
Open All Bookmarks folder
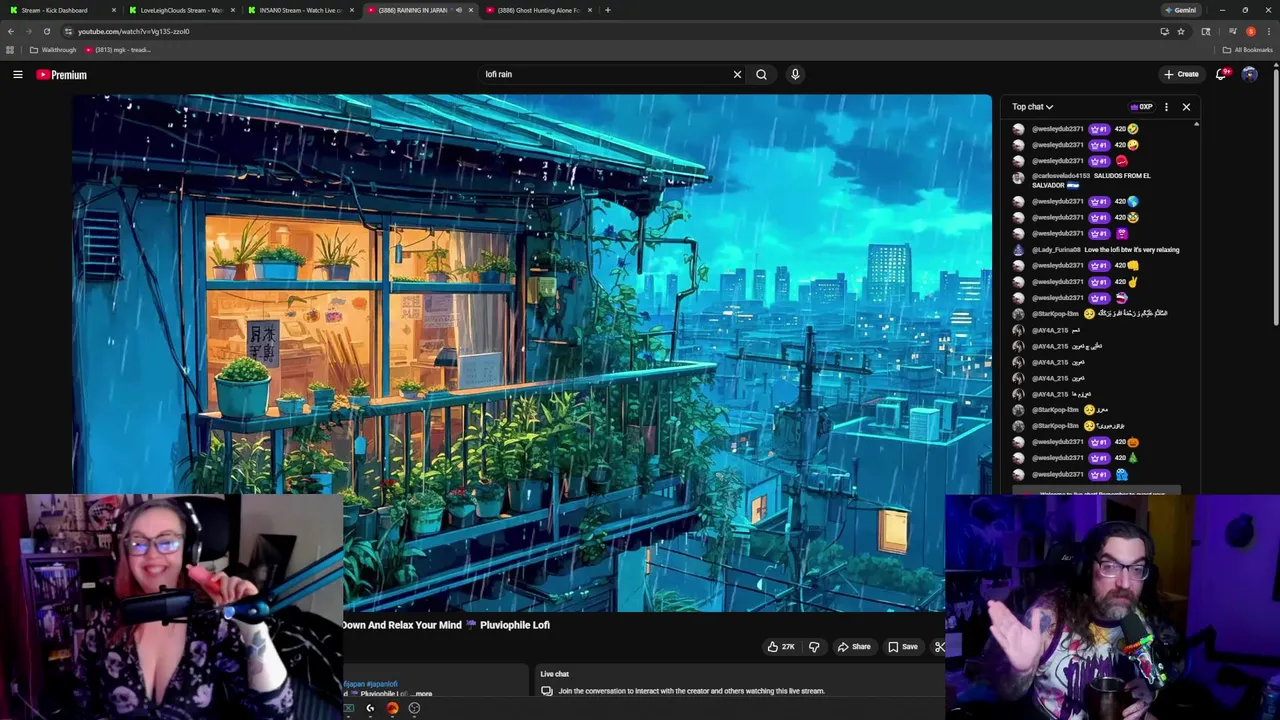(1247, 50)
